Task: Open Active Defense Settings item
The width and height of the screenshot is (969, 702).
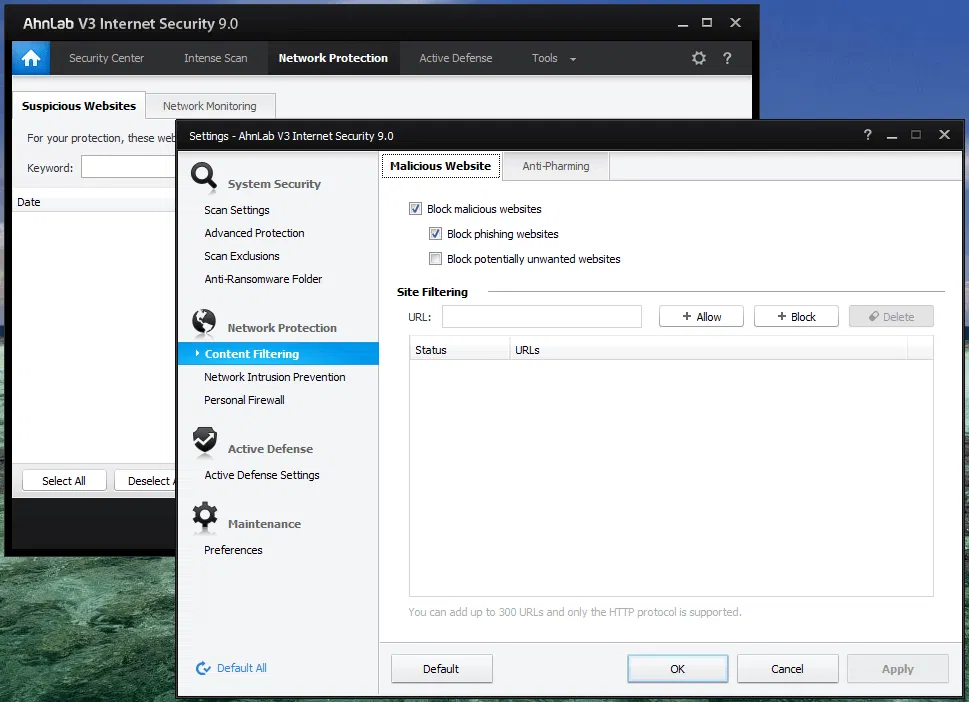Action: [261, 475]
